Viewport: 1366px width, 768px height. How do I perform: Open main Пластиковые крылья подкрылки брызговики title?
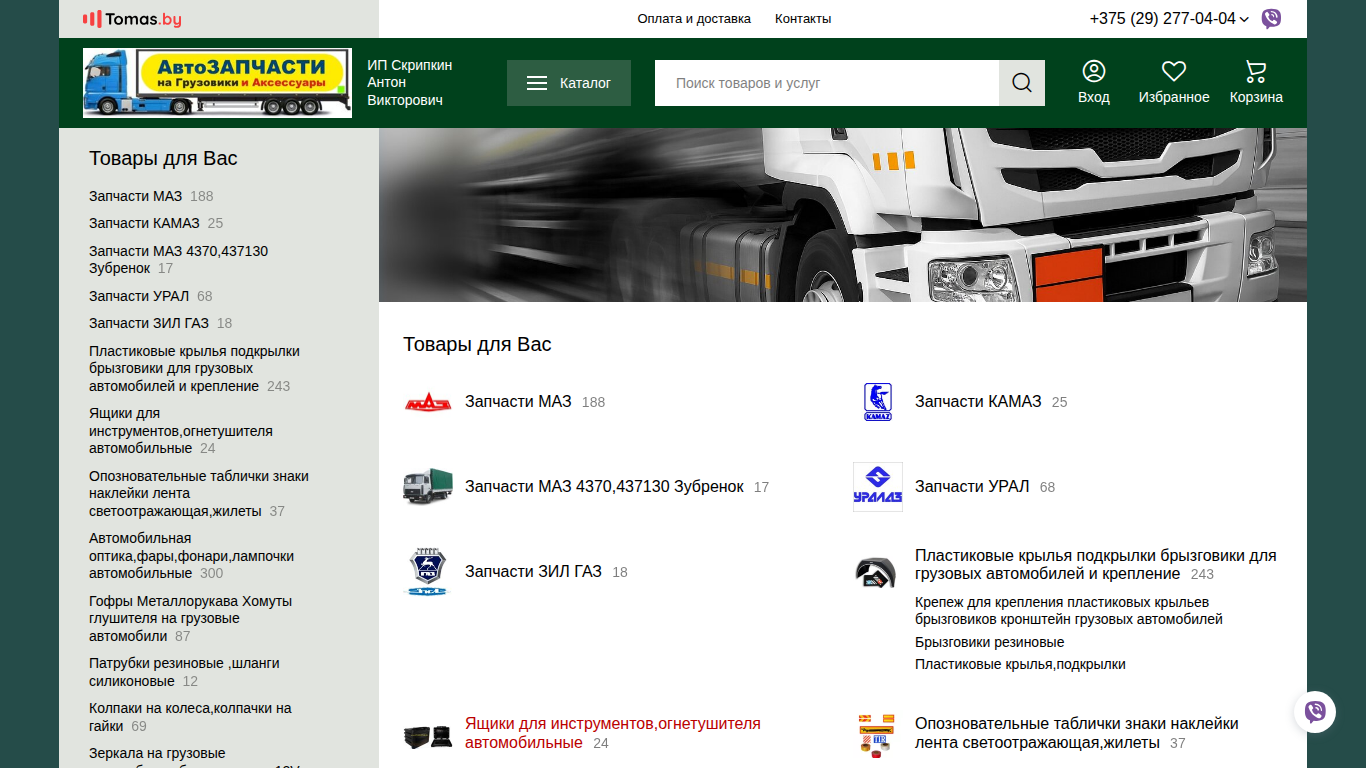click(x=1096, y=565)
